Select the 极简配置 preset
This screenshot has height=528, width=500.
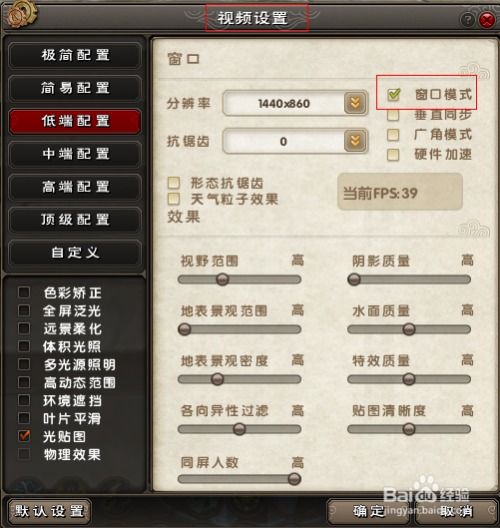(x=75, y=55)
